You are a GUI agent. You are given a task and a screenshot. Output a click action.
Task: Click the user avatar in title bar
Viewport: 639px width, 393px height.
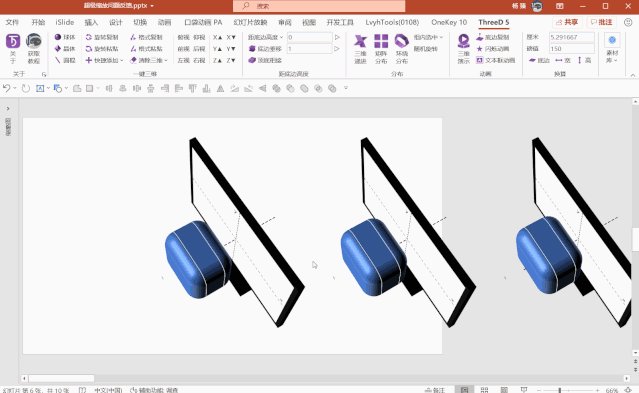click(x=537, y=6)
